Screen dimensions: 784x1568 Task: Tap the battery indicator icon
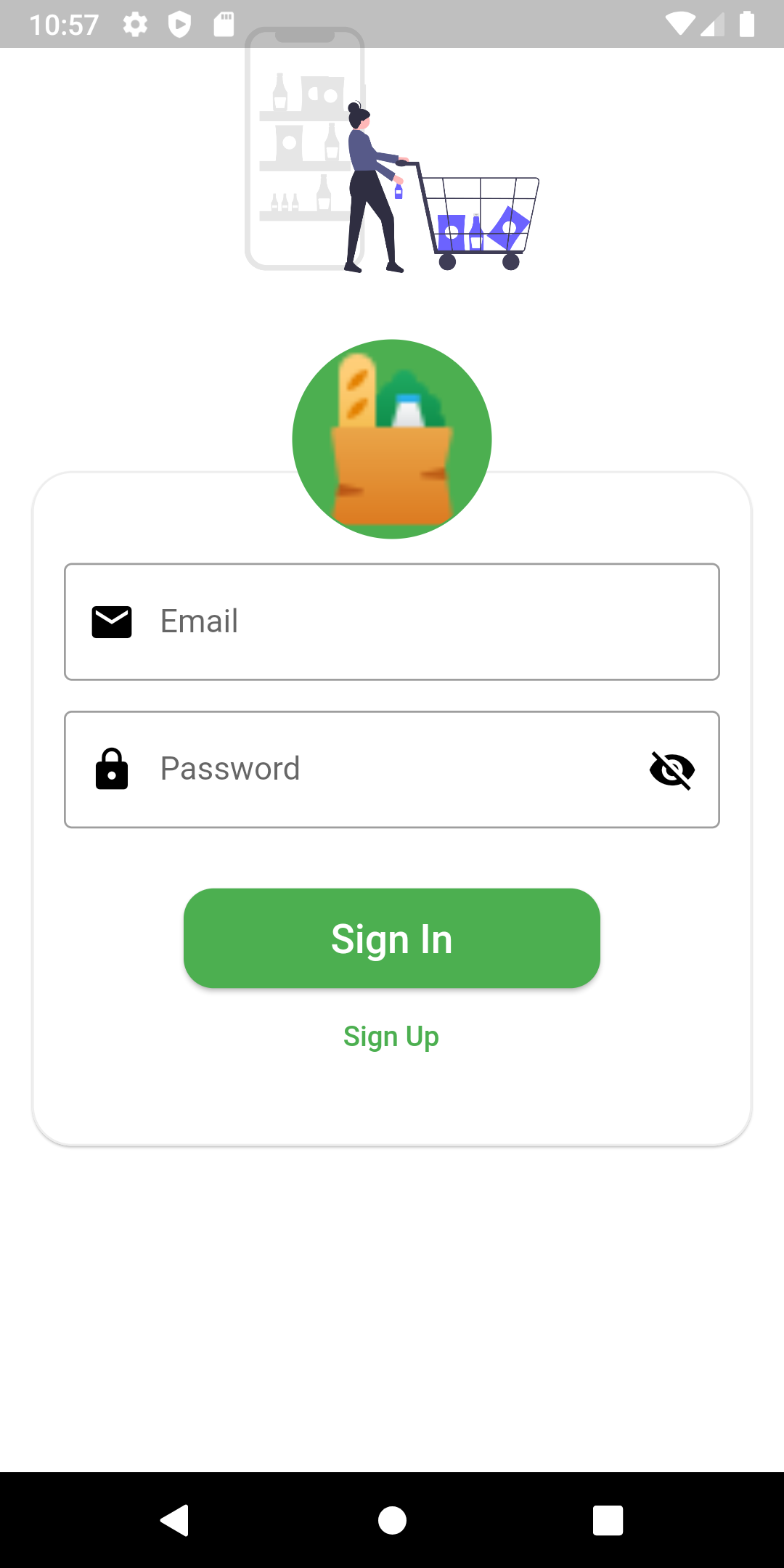pos(747,23)
